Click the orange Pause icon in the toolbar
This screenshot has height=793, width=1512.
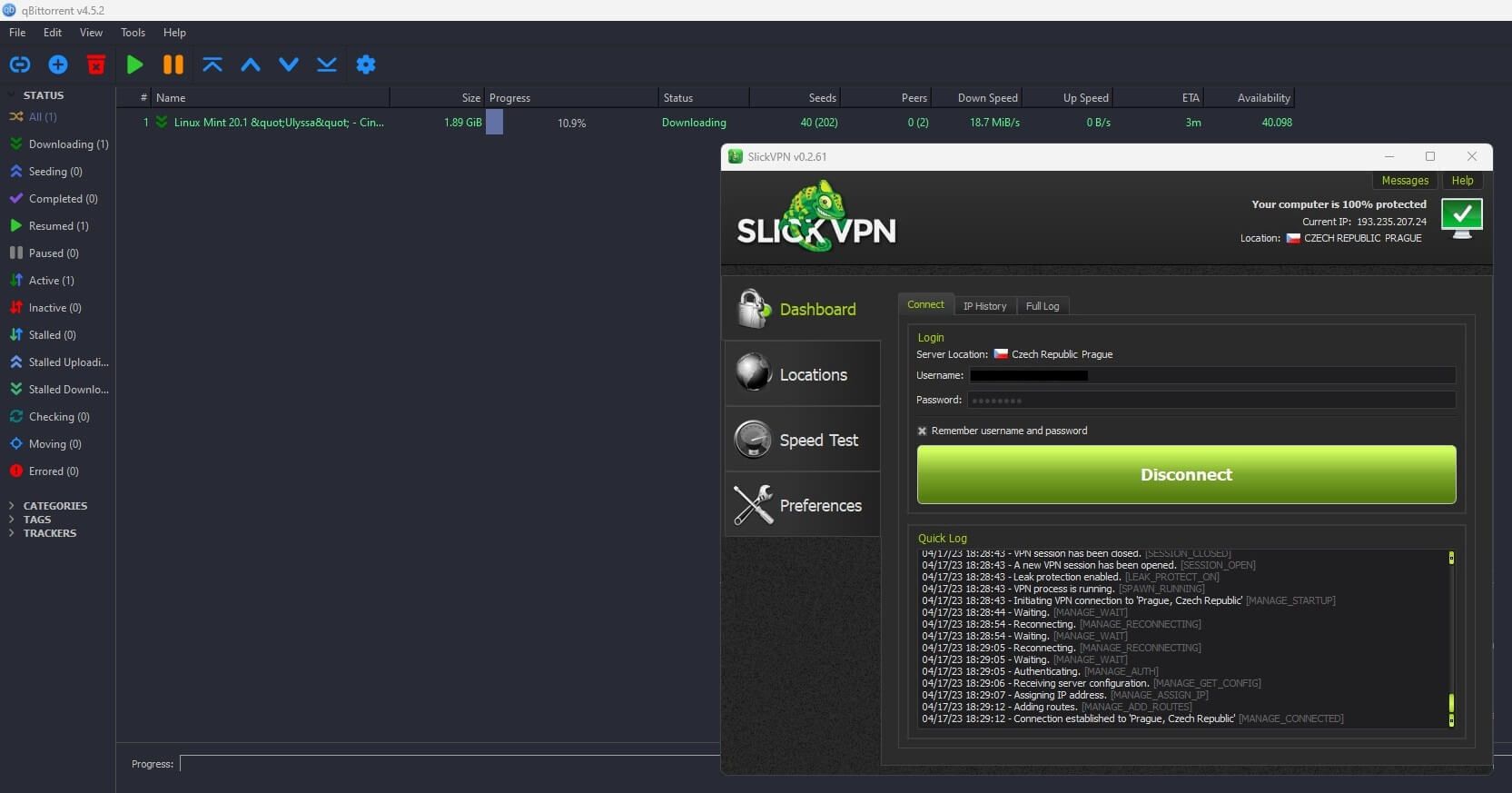click(x=173, y=64)
